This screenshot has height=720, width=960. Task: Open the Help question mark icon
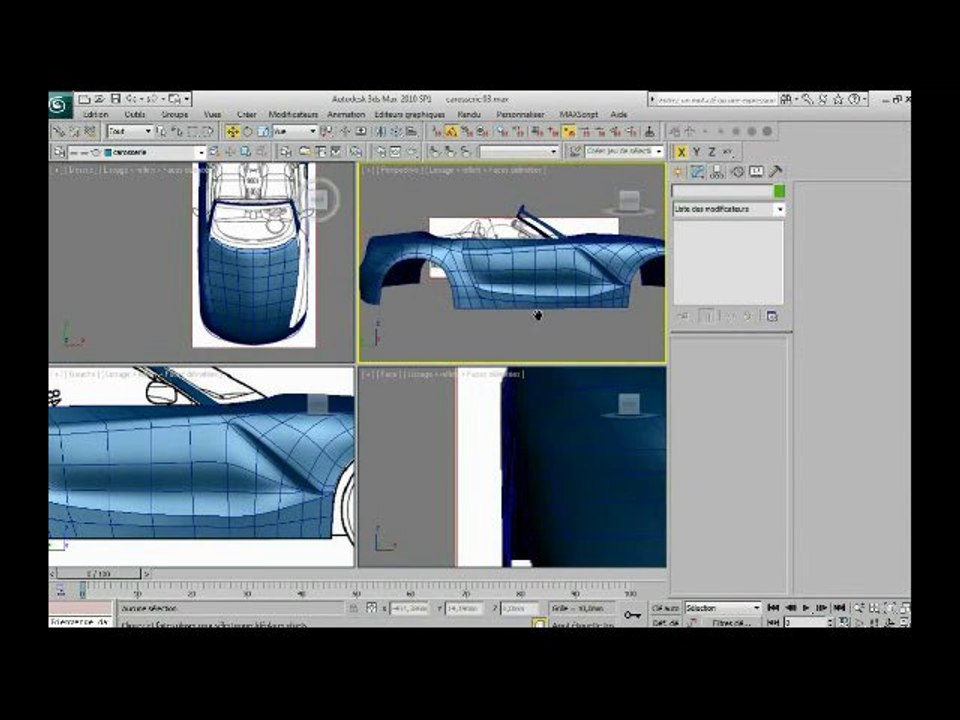(854, 99)
